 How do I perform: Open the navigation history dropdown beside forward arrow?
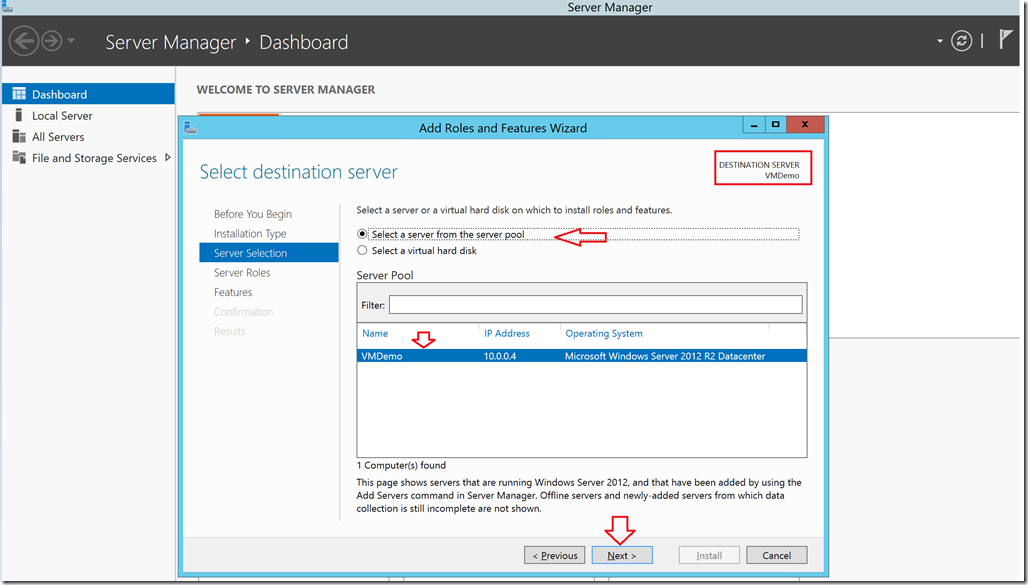tap(71, 41)
